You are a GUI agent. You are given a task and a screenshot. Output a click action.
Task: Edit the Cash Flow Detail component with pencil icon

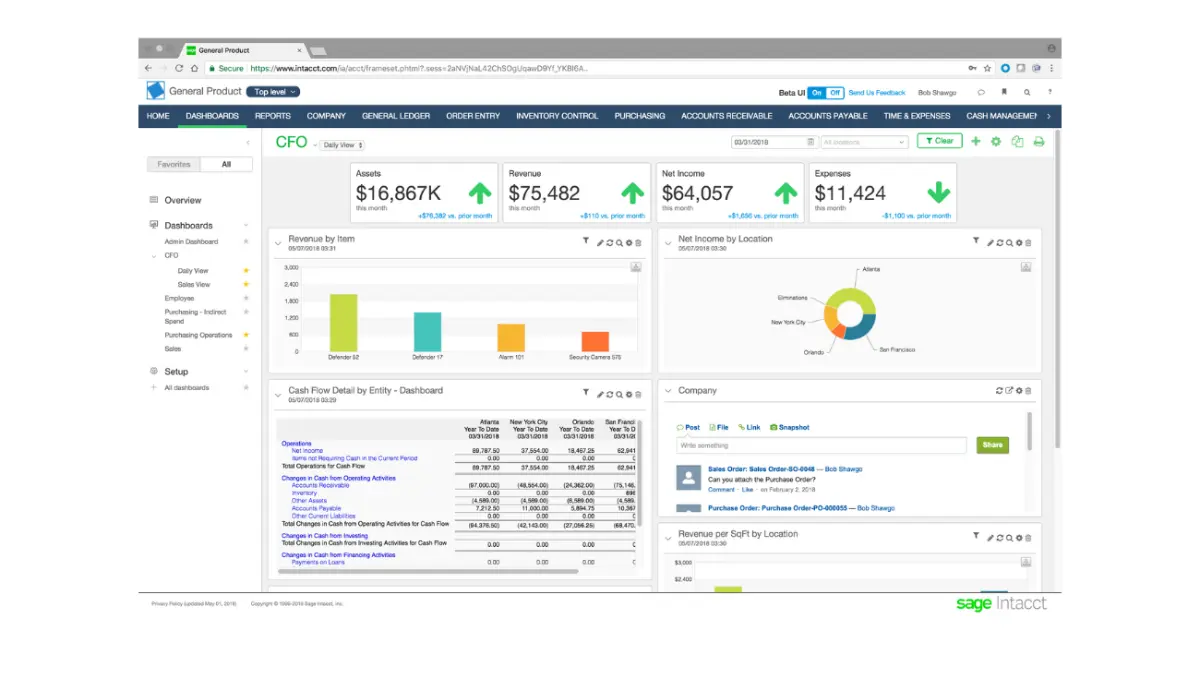(x=599, y=394)
